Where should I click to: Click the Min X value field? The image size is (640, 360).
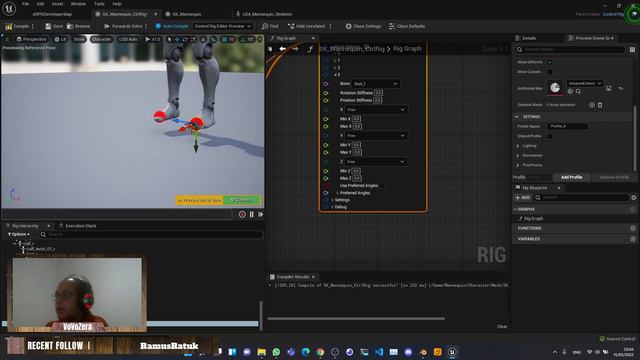click(356, 119)
